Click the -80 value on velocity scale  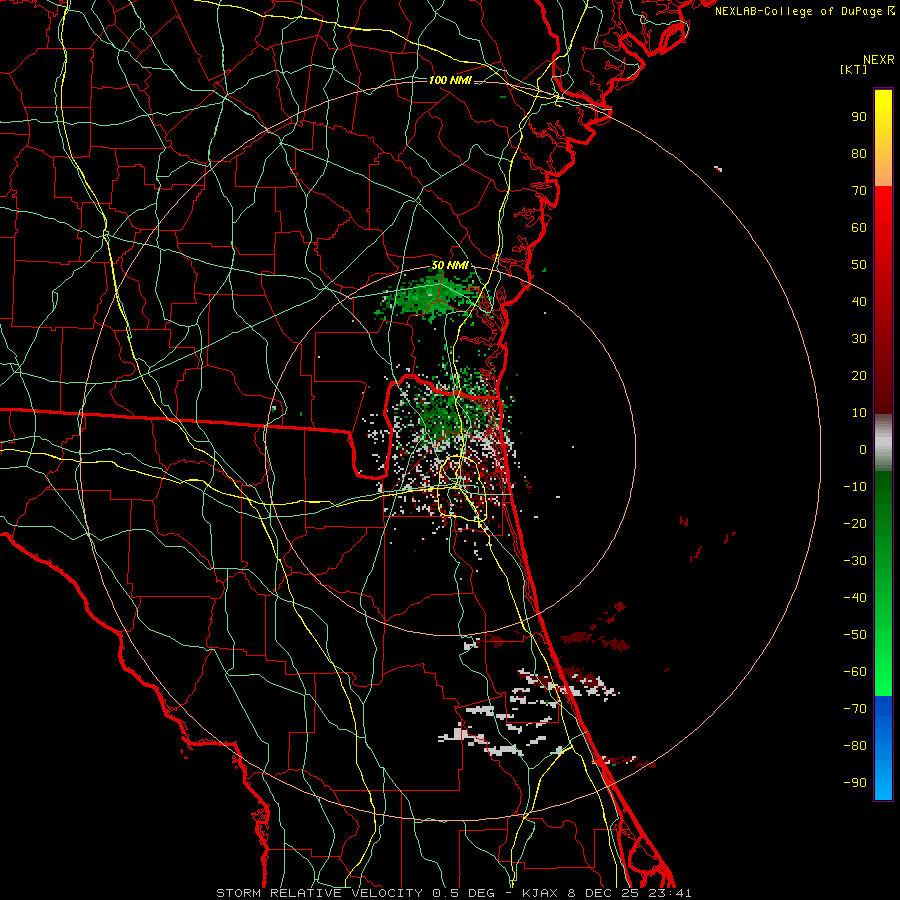coord(855,746)
